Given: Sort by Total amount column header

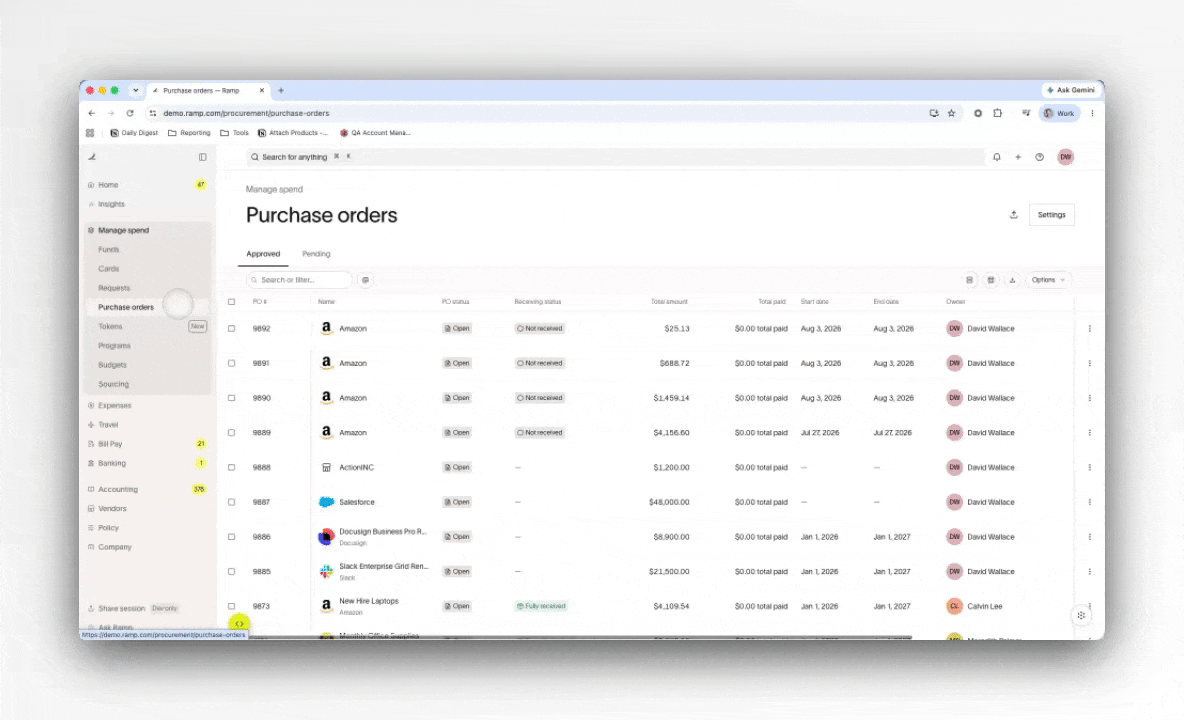Looking at the screenshot, I should 669,302.
